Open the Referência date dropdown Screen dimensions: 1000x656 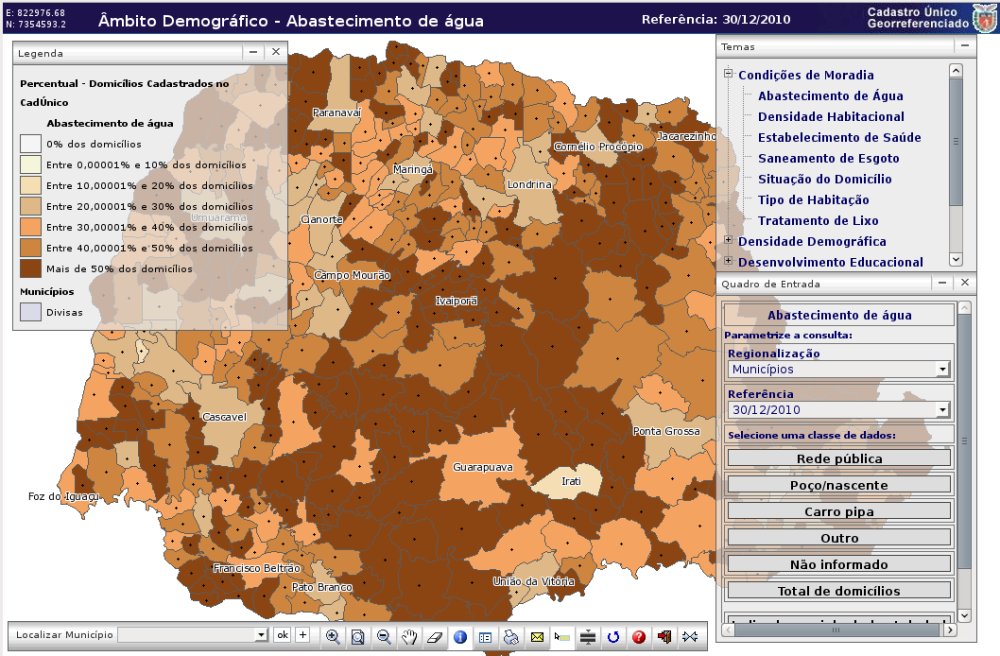(x=942, y=410)
